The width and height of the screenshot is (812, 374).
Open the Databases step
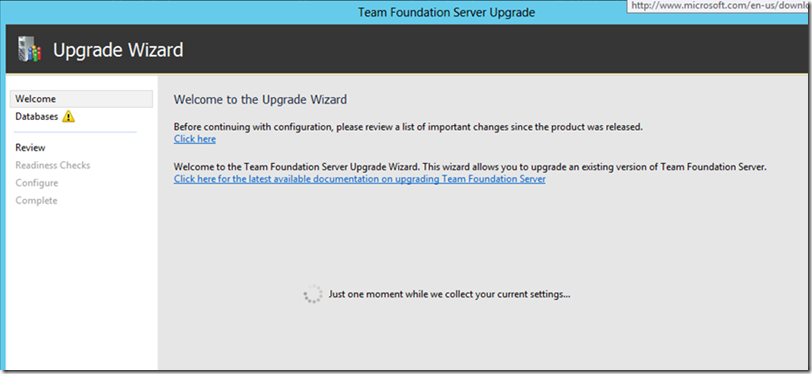pos(36,117)
